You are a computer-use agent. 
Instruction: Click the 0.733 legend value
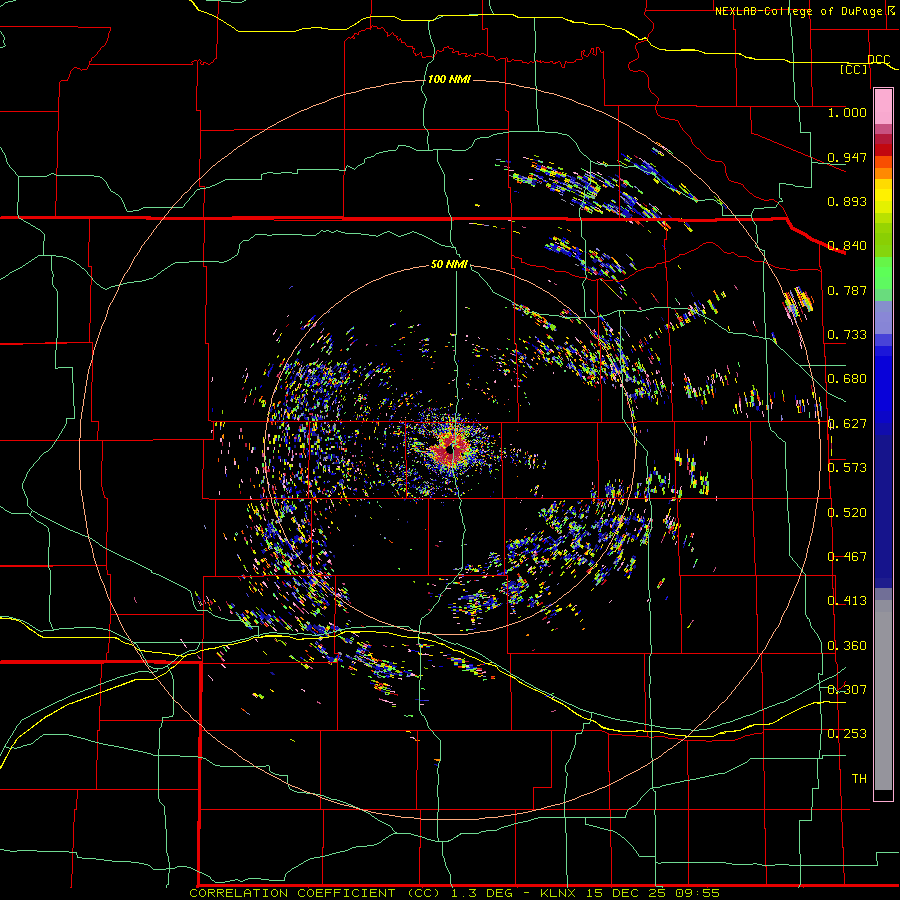[847, 335]
